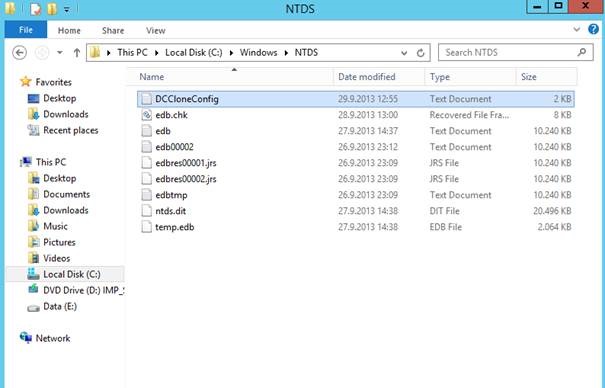Click the edb.chk file icon
Viewport: 605px width, 388px height.
147,115
